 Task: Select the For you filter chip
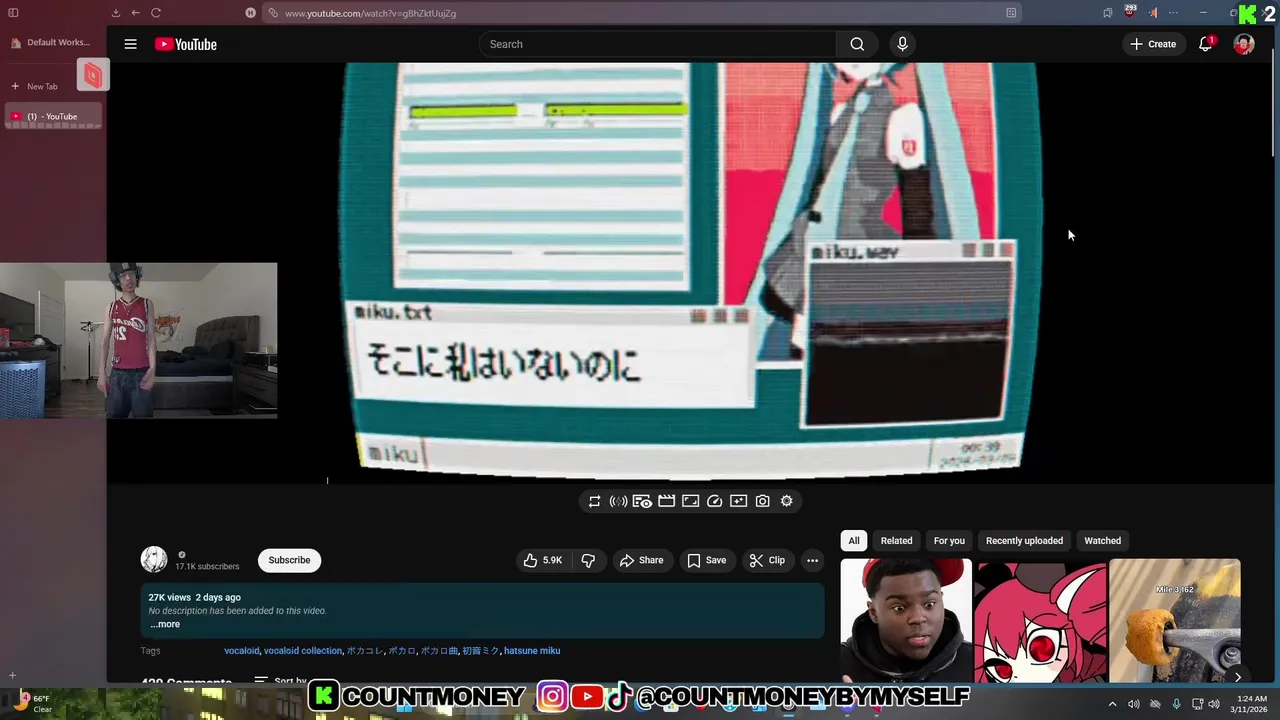point(949,541)
